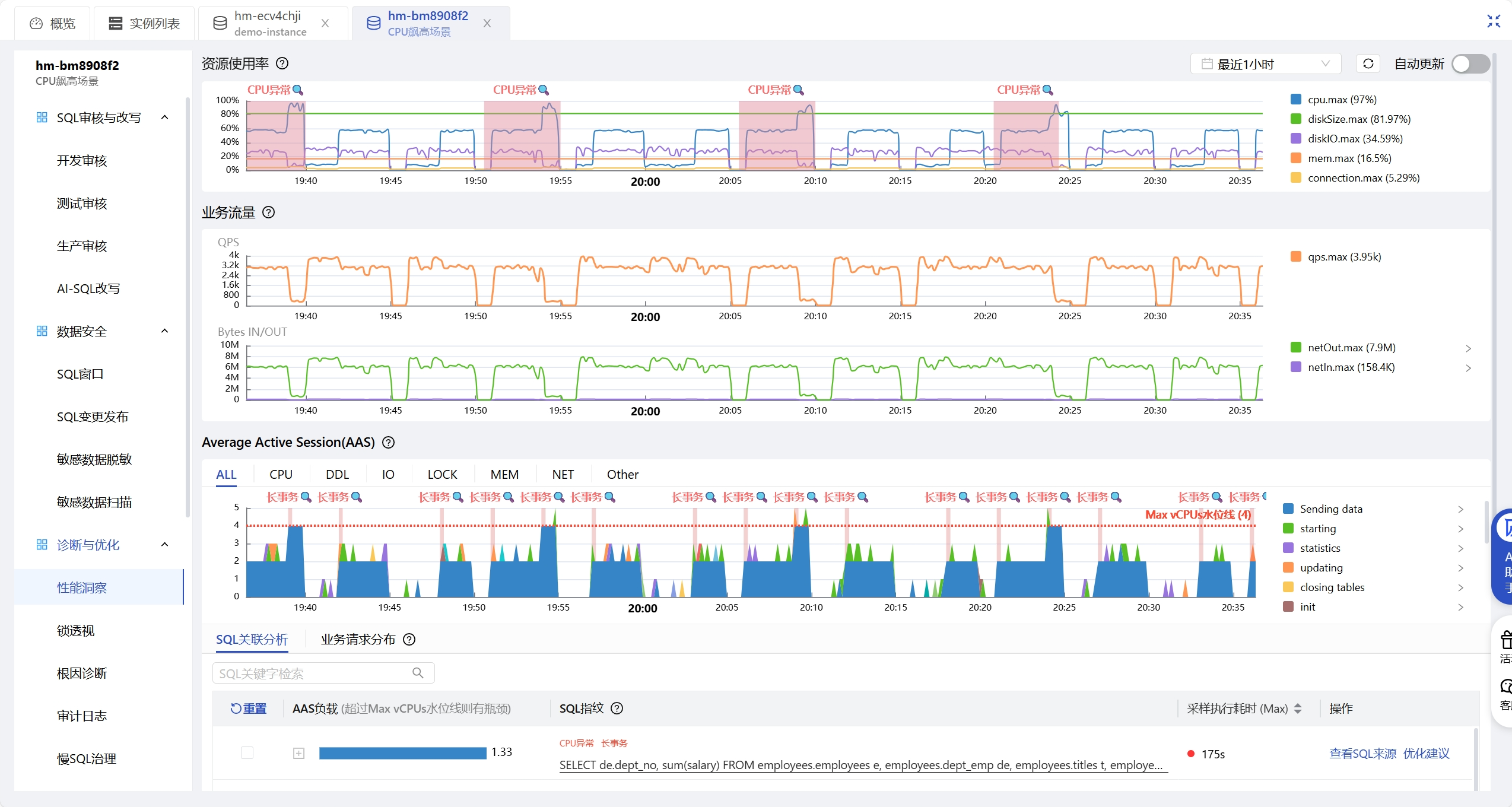Switch to the LOCK tab in AAS
Image resolution: width=1512 pixels, height=807 pixels.
pos(442,474)
